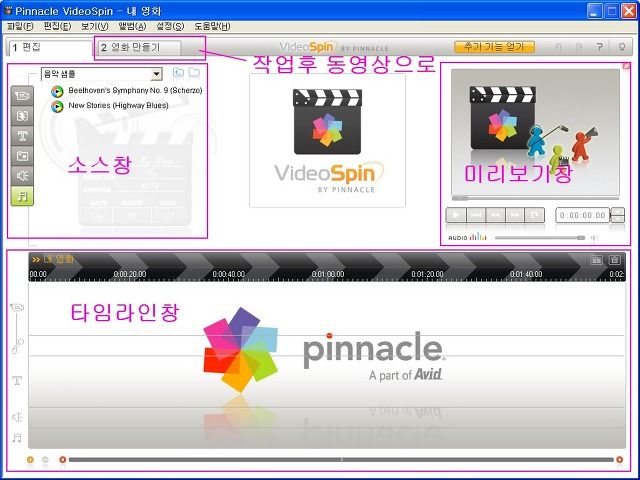
Task: Open the 파일(F) menu
Action: [20, 26]
